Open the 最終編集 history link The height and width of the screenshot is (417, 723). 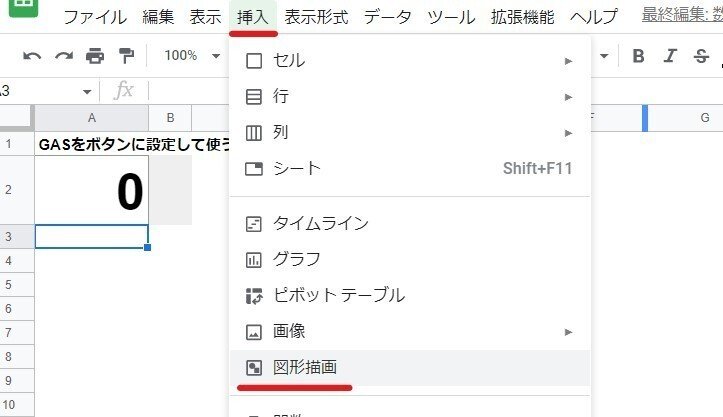click(682, 15)
